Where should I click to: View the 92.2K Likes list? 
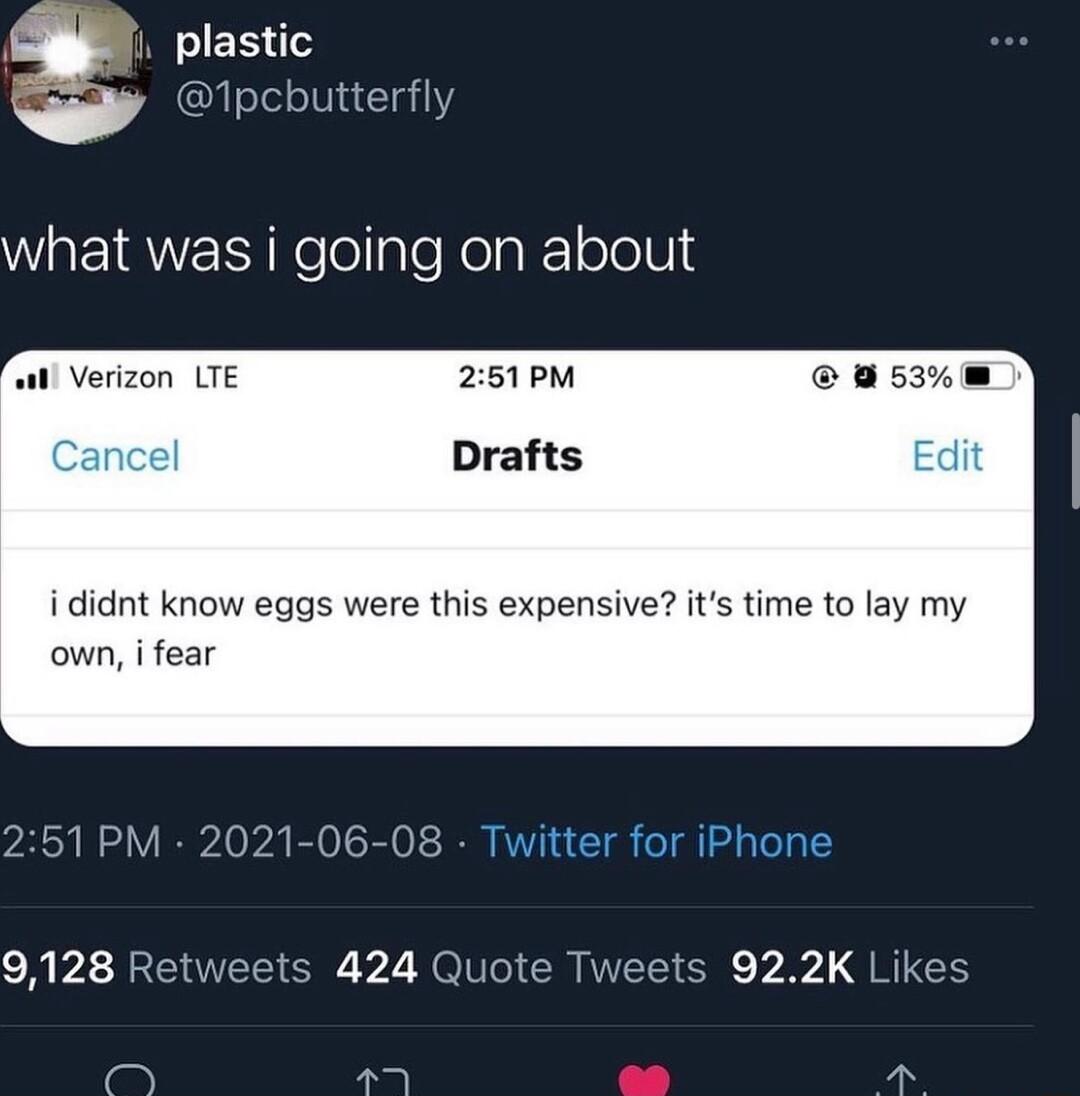pyautogui.click(x=850, y=967)
